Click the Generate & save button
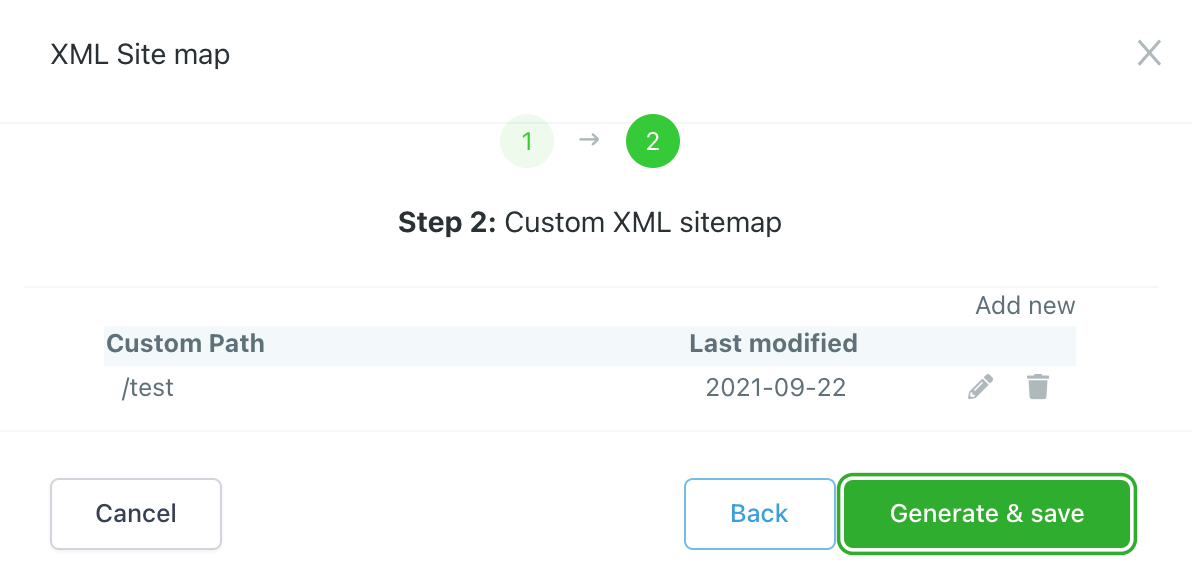The width and height of the screenshot is (1192, 578). (987, 514)
